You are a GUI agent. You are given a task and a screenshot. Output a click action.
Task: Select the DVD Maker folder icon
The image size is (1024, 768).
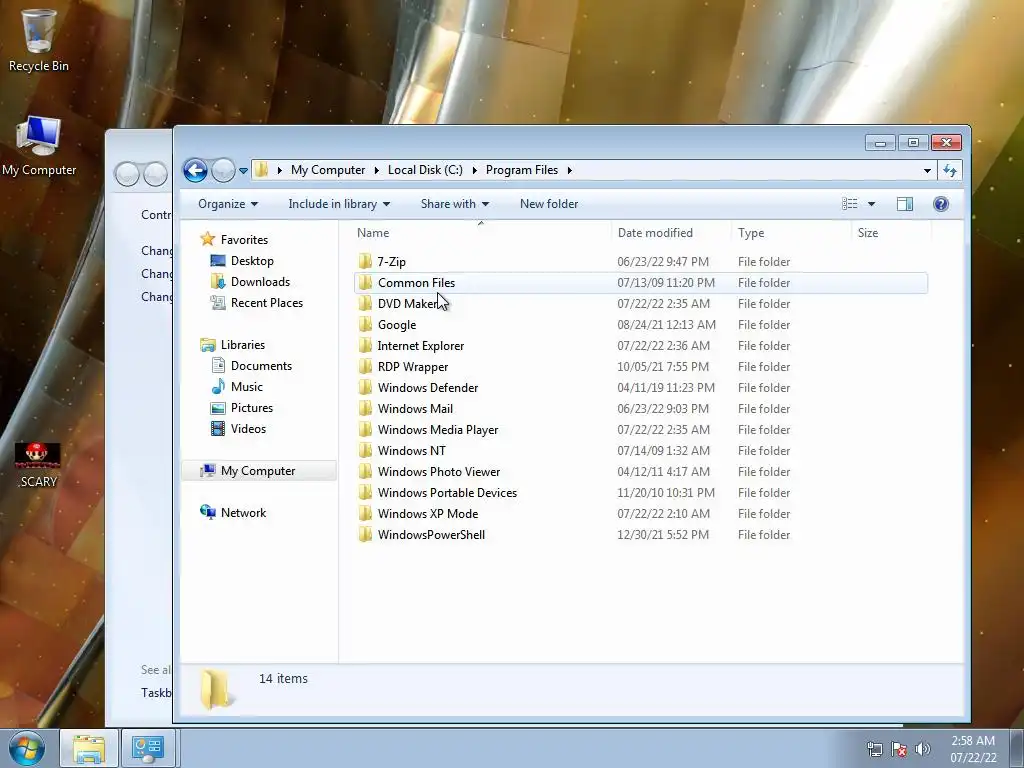(x=365, y=304)
